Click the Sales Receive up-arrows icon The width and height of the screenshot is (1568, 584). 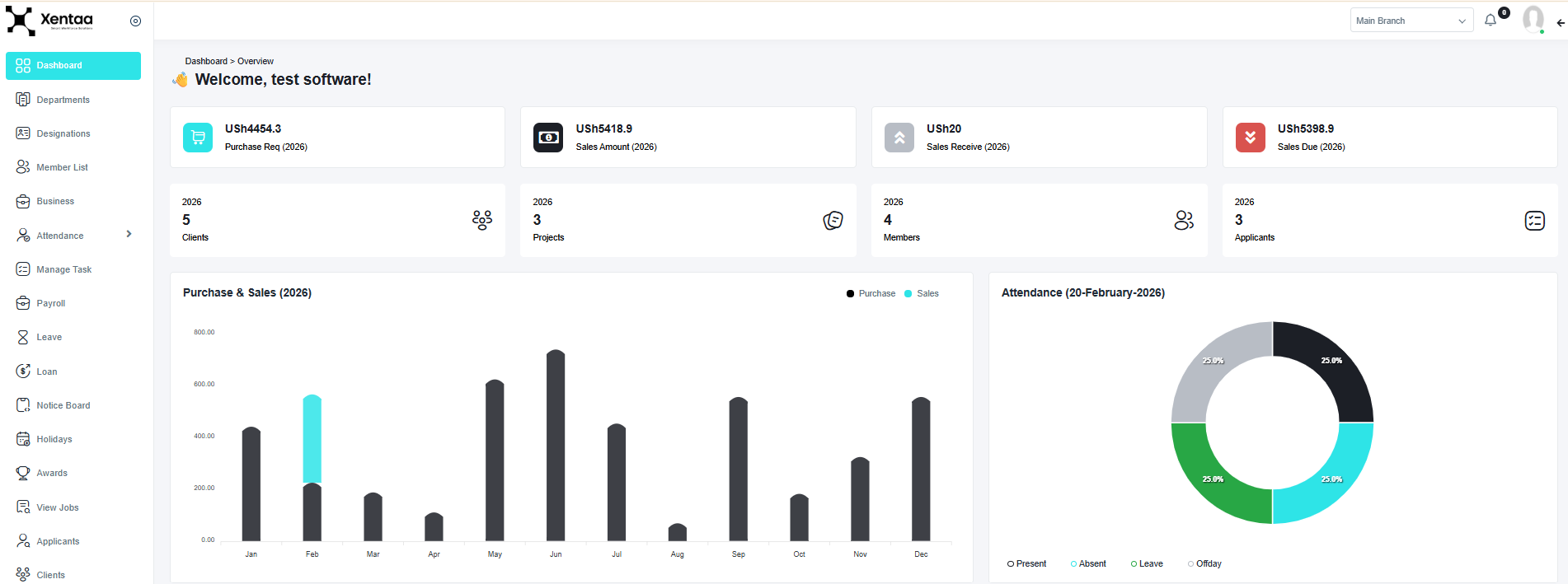pos(899,138)
